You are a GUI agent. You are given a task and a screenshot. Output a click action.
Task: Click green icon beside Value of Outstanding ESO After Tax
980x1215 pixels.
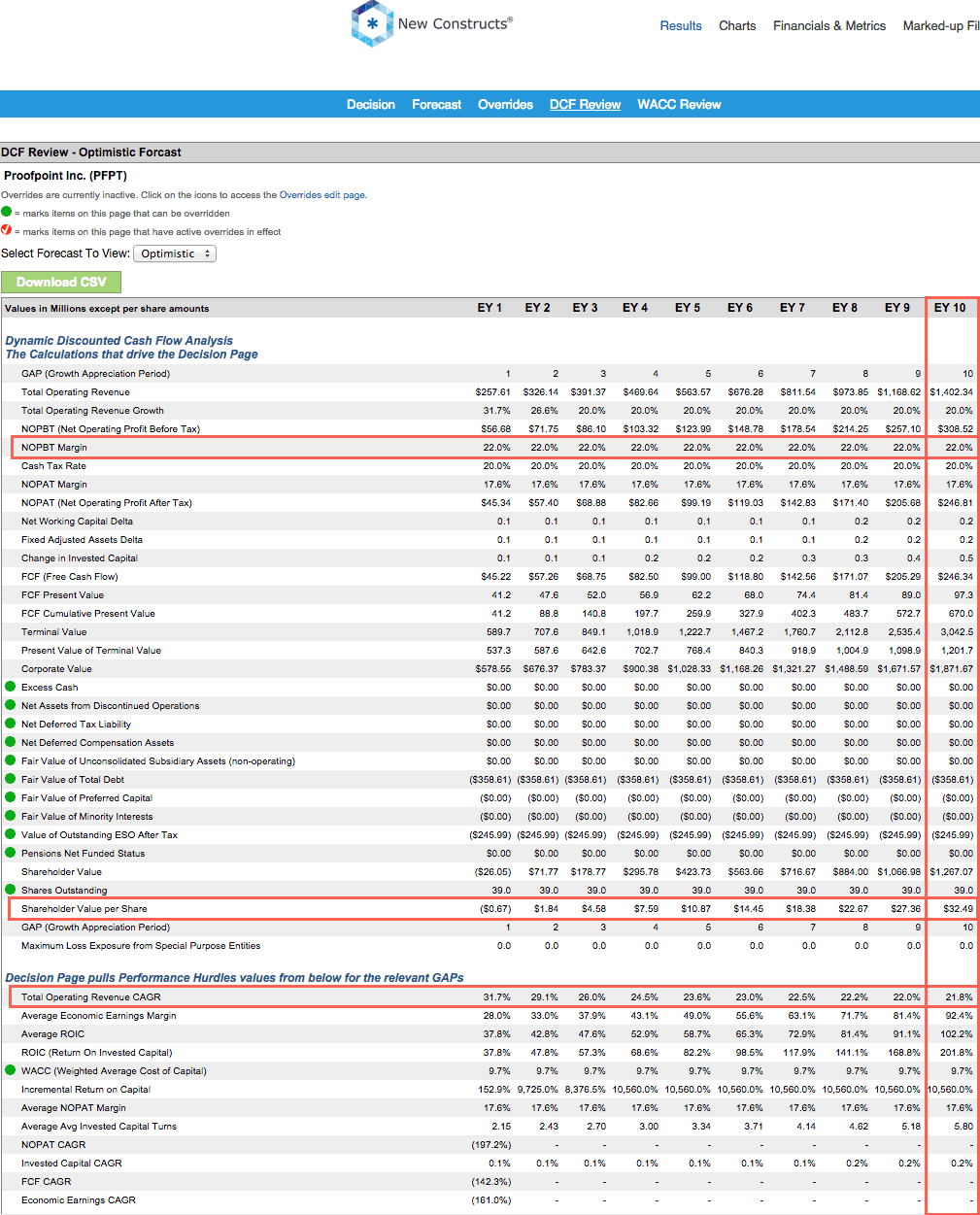click(x=11, y=834)
